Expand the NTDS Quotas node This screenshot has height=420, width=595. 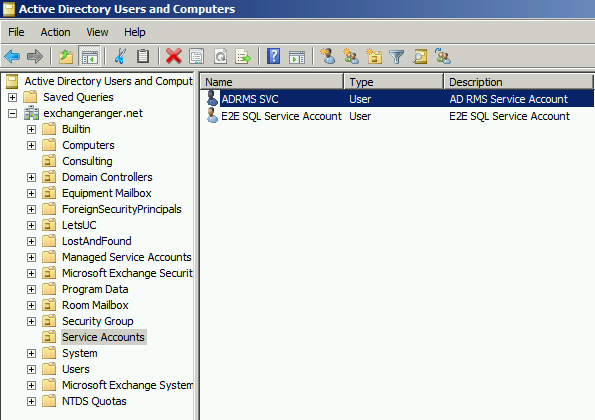tap(31, 401)
